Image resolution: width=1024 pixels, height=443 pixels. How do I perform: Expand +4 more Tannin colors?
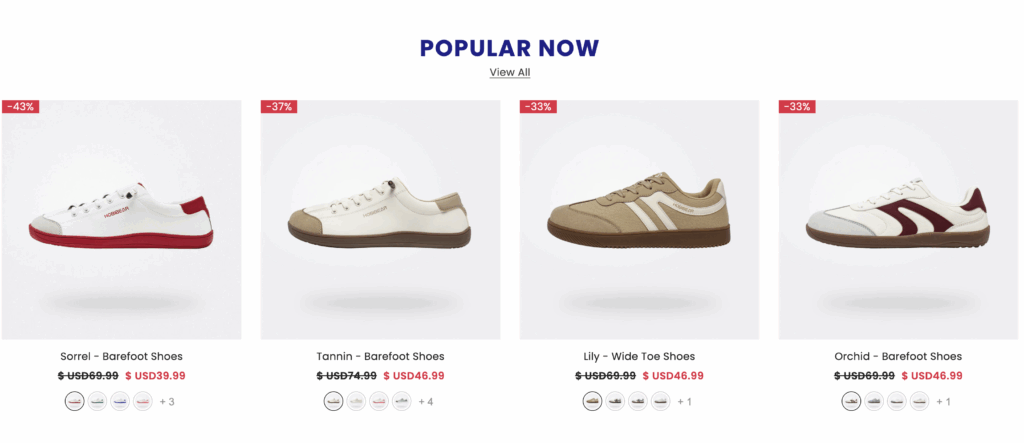pos(426,402)
